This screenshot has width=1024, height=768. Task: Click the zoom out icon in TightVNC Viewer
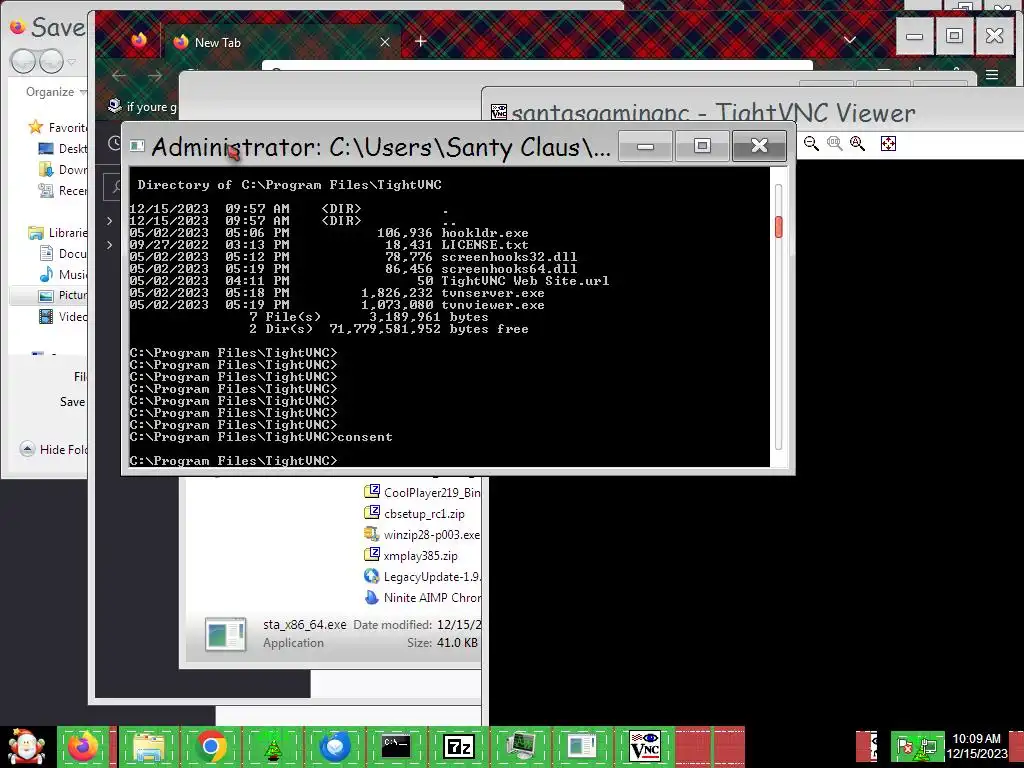(811, 144)
